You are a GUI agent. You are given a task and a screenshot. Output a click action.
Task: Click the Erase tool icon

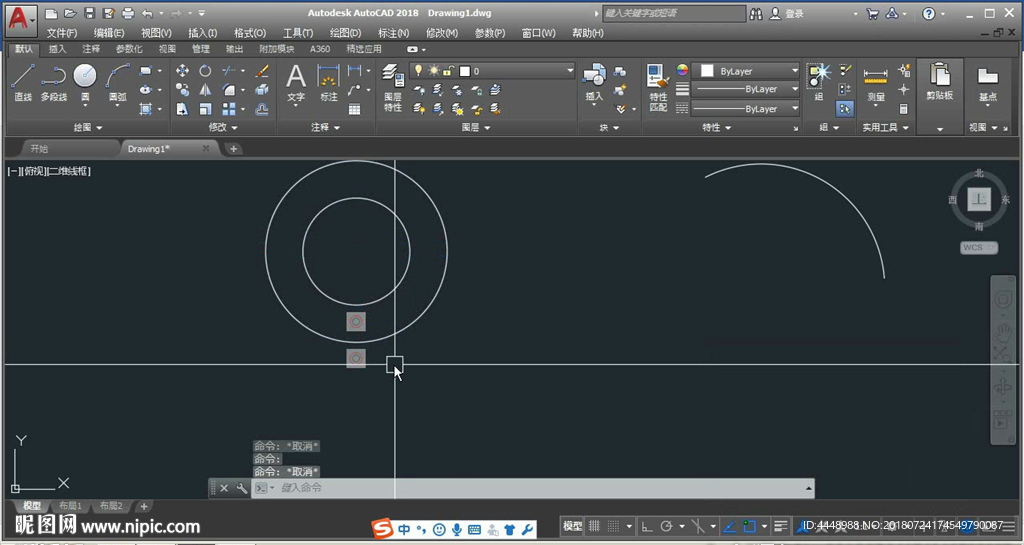[262, 70]
